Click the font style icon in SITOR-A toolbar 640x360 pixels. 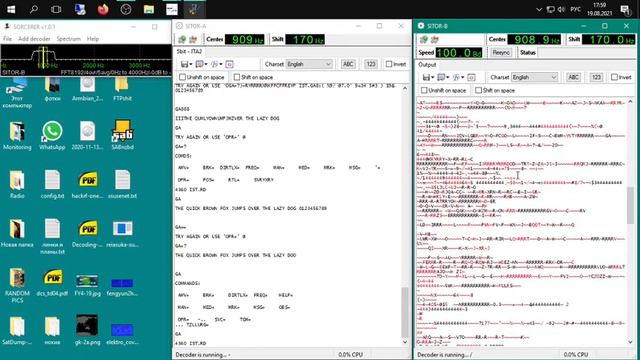[214, 64]
